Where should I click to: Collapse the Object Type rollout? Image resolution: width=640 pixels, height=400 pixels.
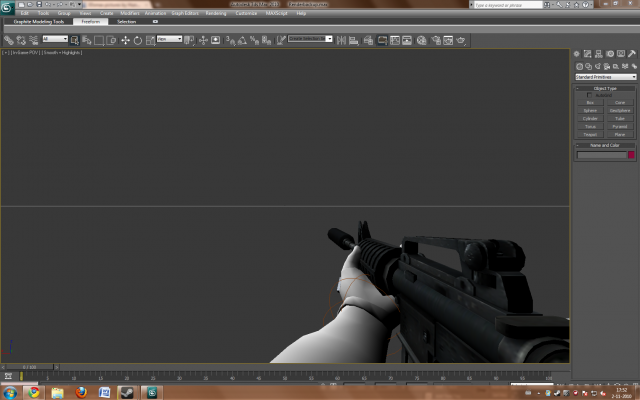pyautogui.click(x=605, y=88)
